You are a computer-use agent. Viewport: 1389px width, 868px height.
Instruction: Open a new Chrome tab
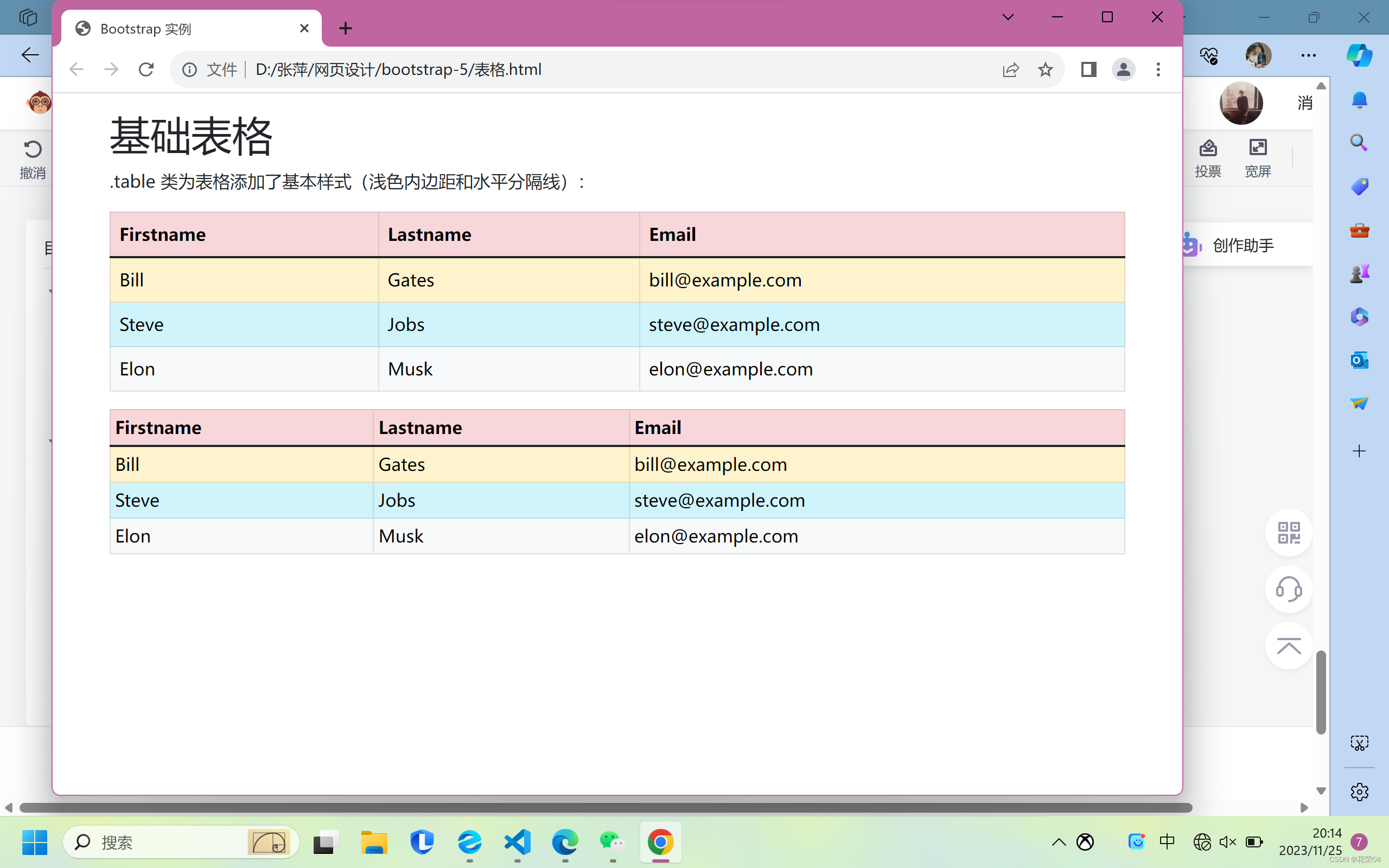click(346, 28)
